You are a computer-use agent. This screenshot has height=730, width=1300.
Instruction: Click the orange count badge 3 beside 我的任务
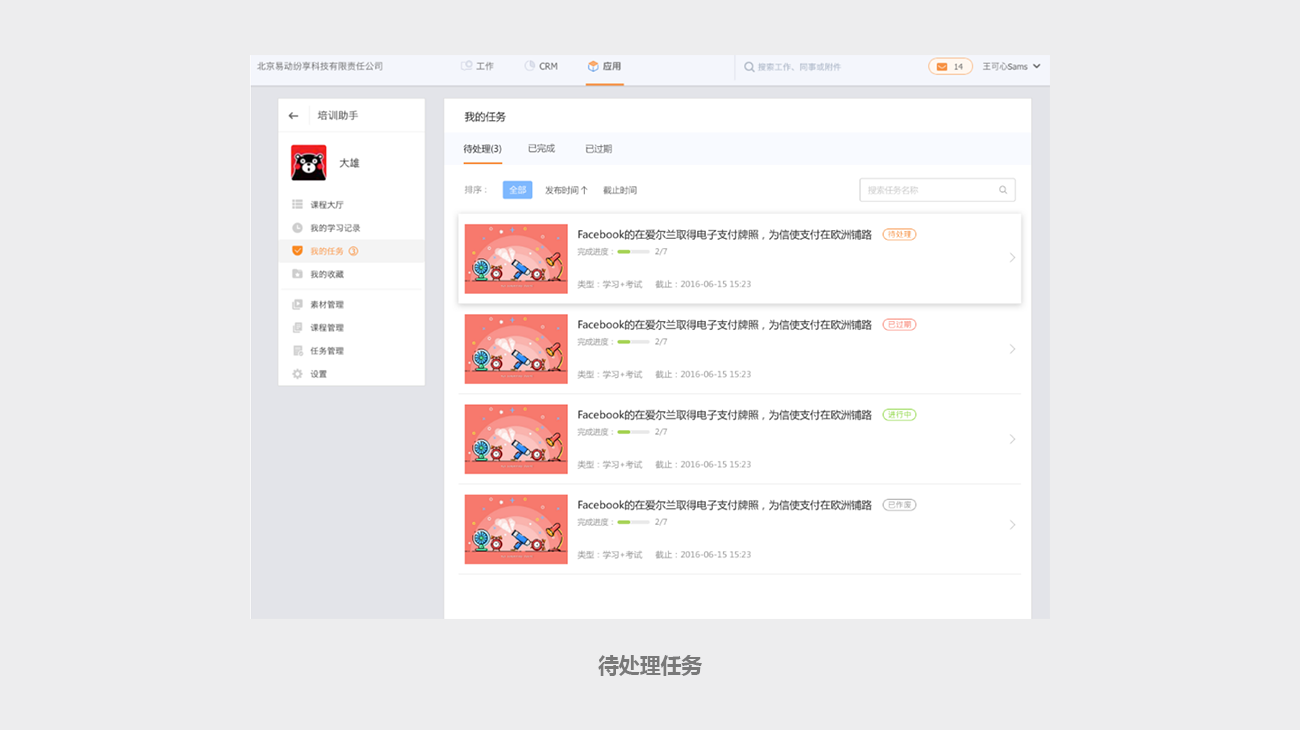click(353, 251)
